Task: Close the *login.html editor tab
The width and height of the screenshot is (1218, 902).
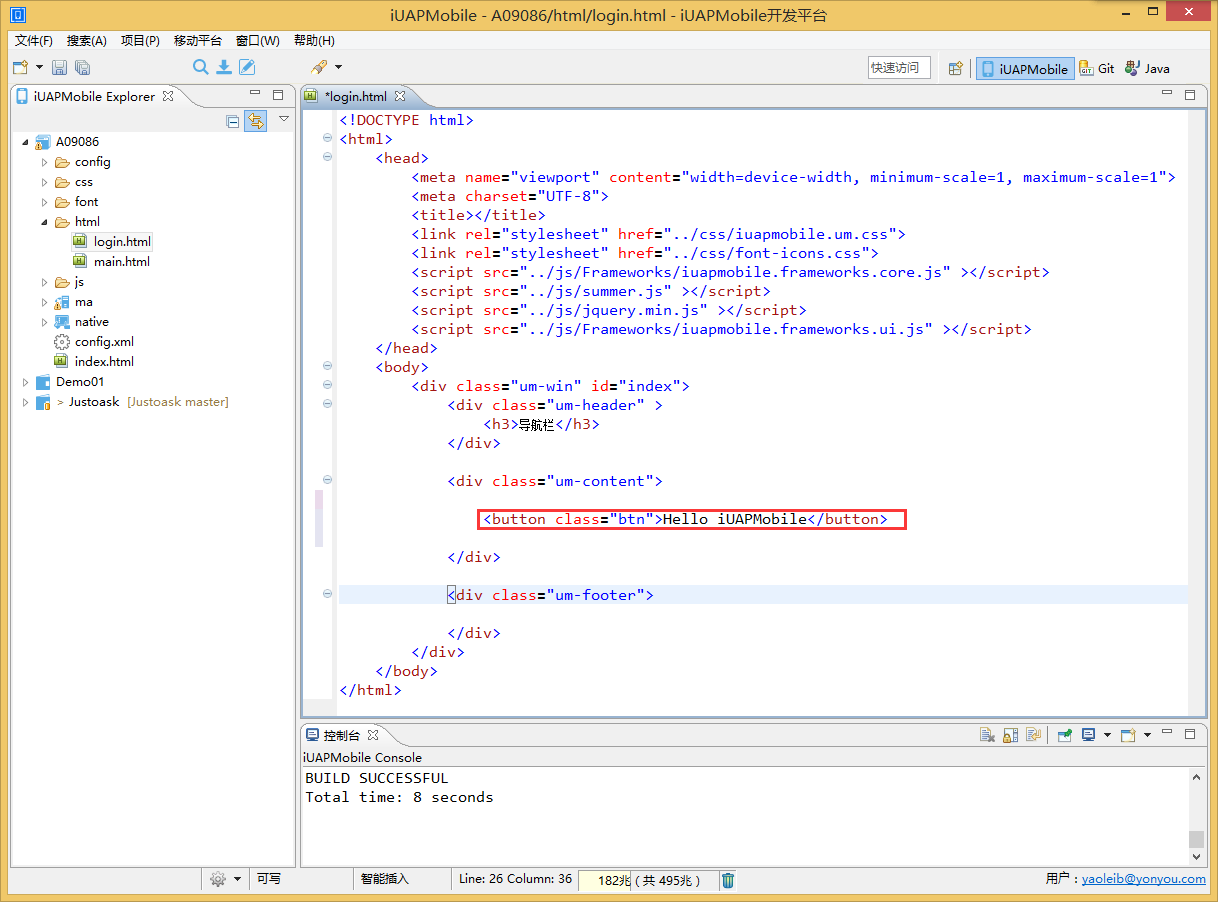Action: (400, 96)
